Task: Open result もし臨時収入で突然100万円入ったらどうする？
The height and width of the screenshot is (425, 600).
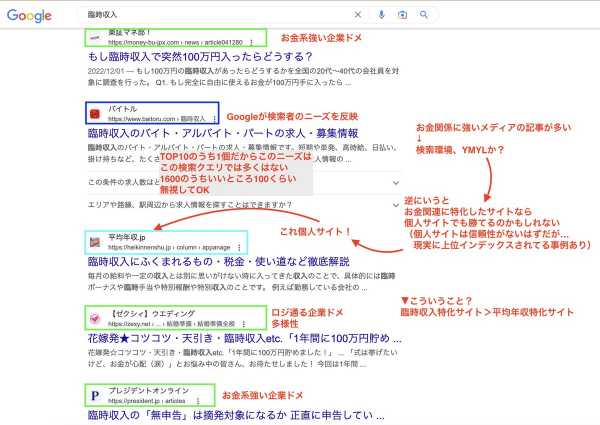Action: (x=200, y=57)
